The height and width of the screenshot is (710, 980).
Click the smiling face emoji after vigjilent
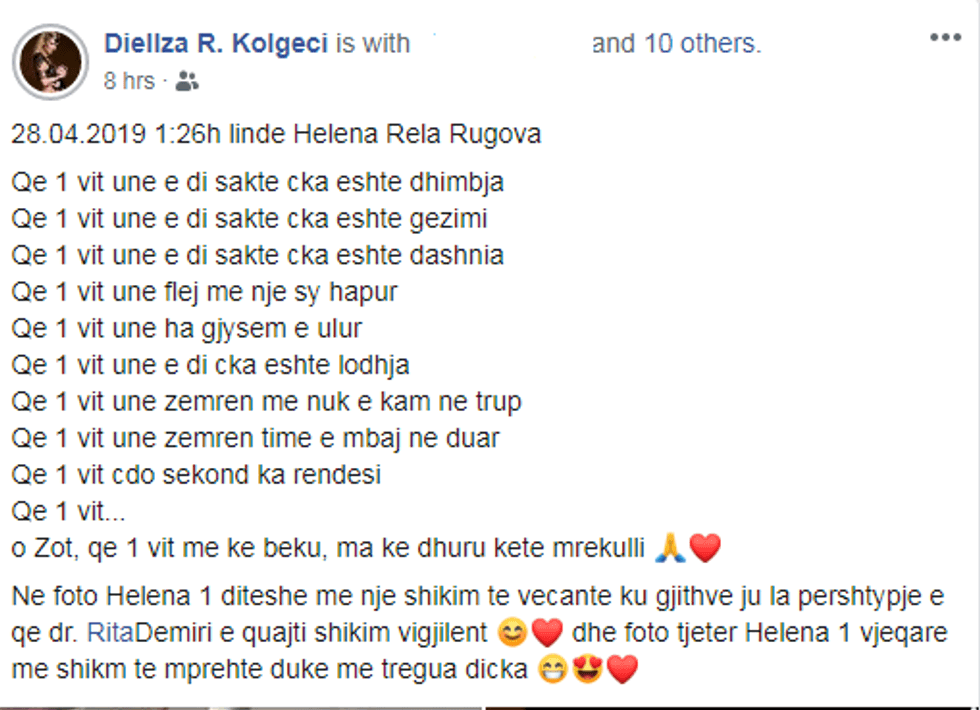(512, 633)
